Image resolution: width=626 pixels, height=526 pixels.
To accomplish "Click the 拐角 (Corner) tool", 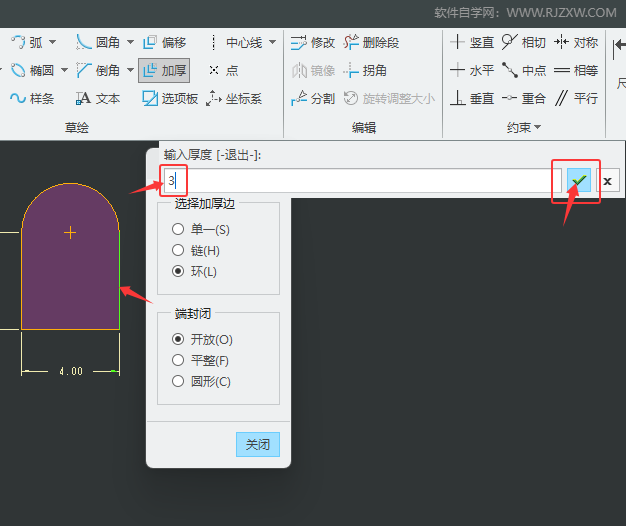I will 365,71.
